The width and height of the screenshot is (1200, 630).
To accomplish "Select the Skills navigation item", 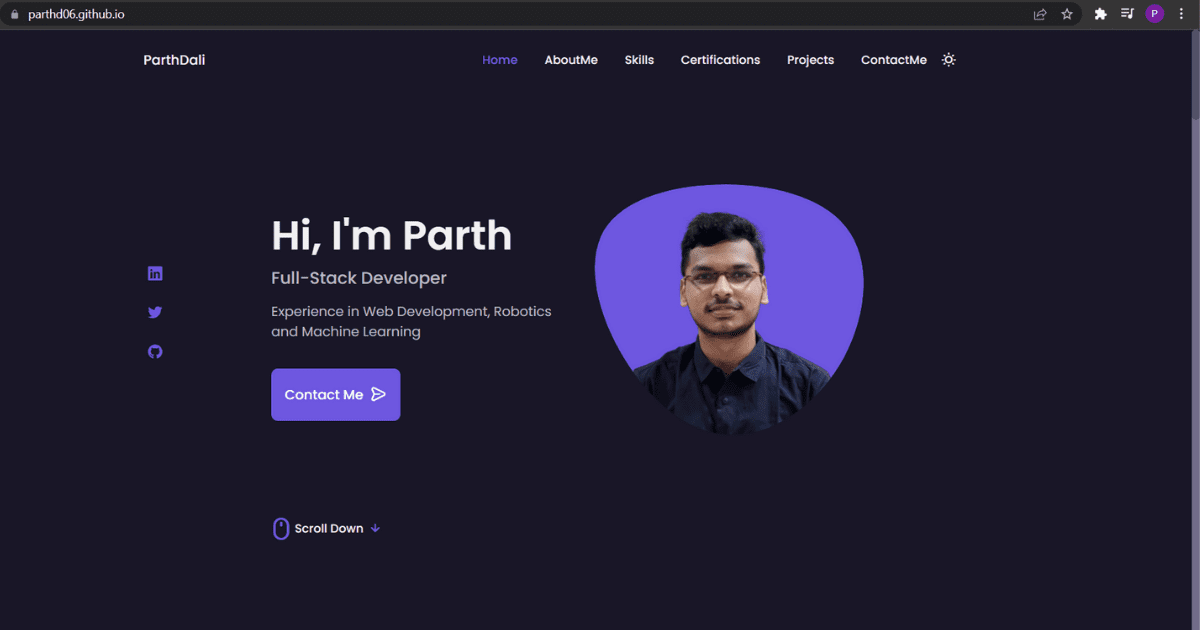I will (x=639, y=60).
